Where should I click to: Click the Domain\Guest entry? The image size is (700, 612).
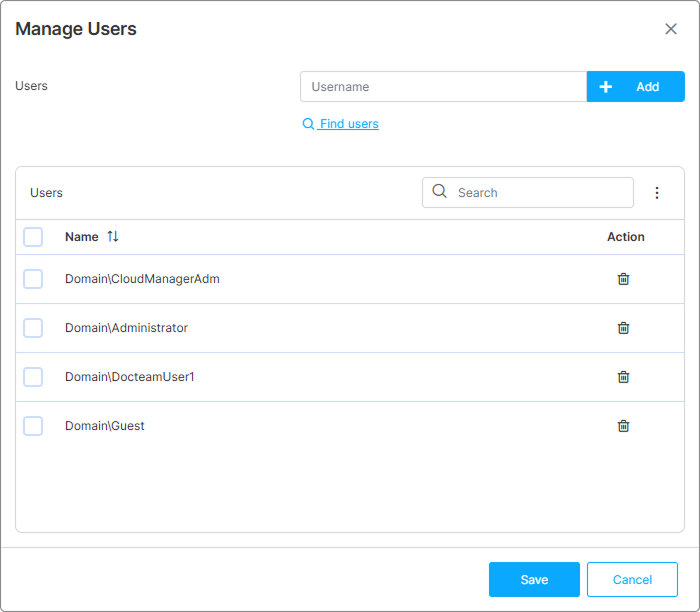point(105,426)
